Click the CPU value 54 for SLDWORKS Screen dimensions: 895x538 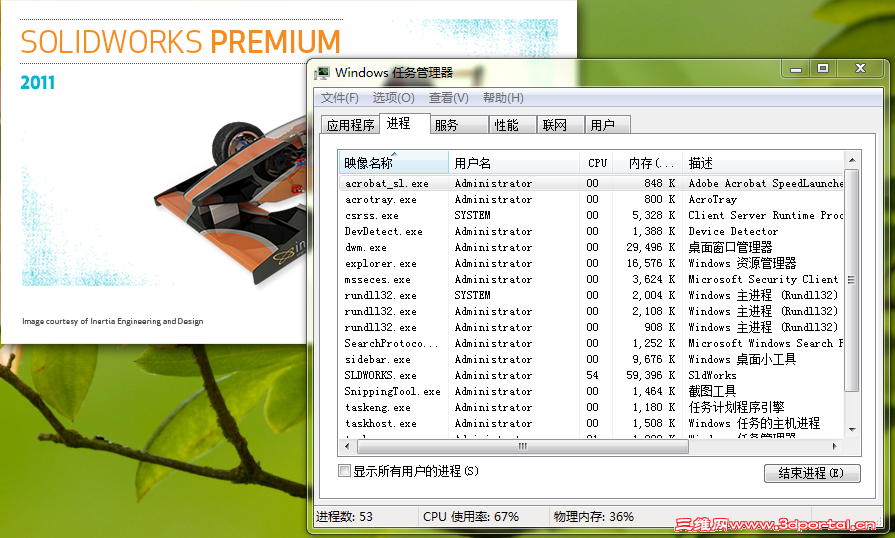(x=592, y=375)
